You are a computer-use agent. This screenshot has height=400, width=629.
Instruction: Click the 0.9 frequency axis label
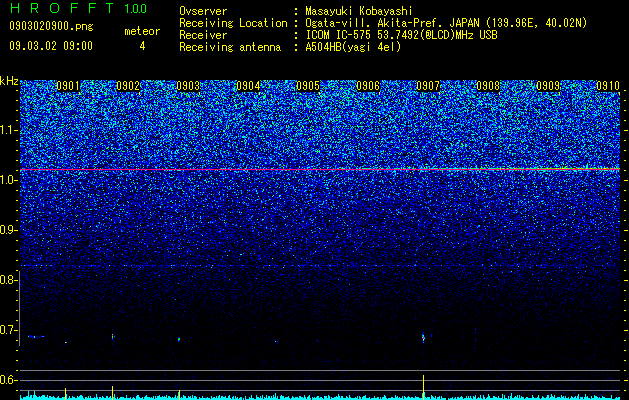point(9,230)
